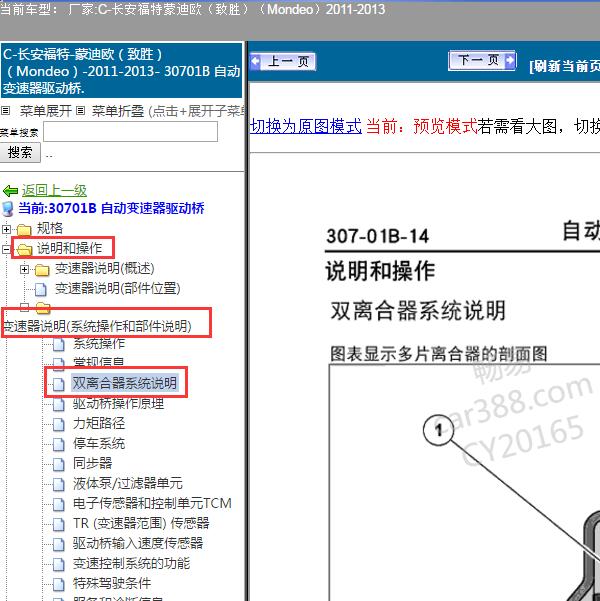This screenshot has height=601, width=600.
Task: Click the 规格 folder icon
Action: 24,230
